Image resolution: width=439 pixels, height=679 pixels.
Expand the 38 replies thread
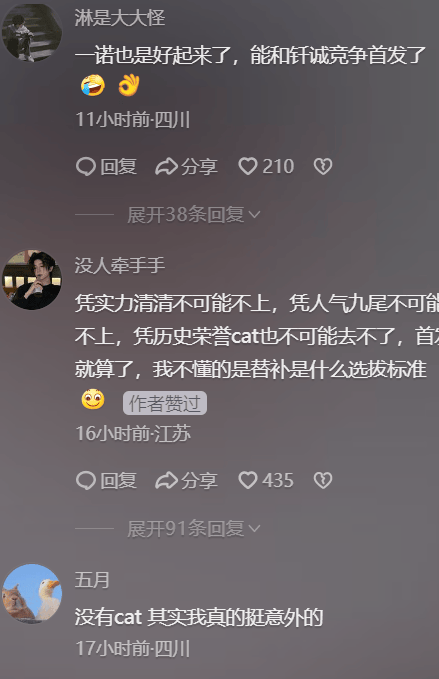[194, 214]
